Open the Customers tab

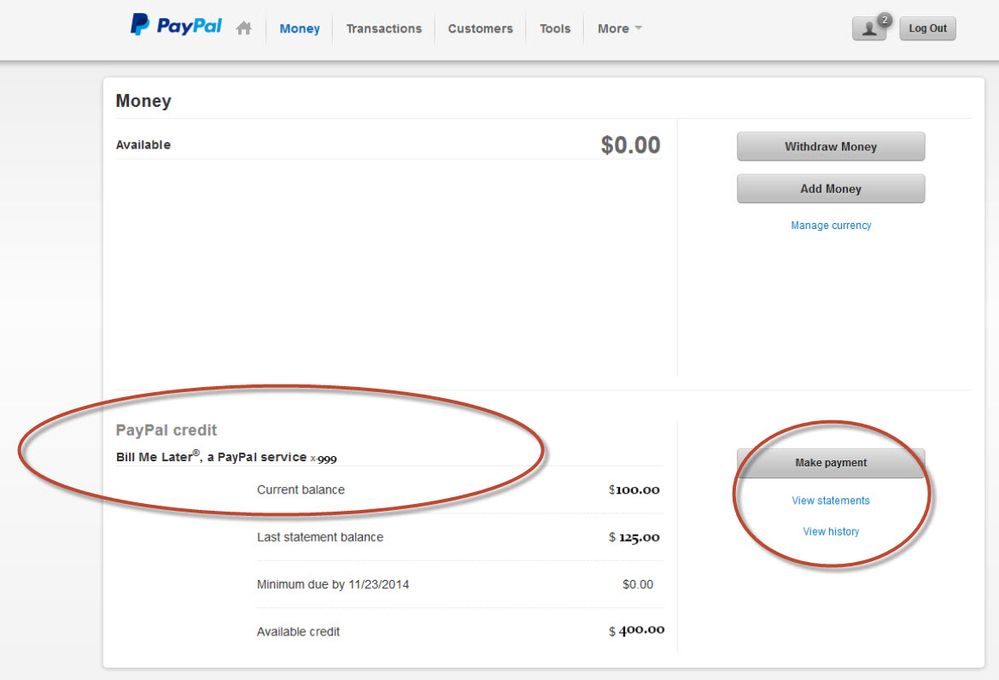pyautogui.click(x=480, y=29)
